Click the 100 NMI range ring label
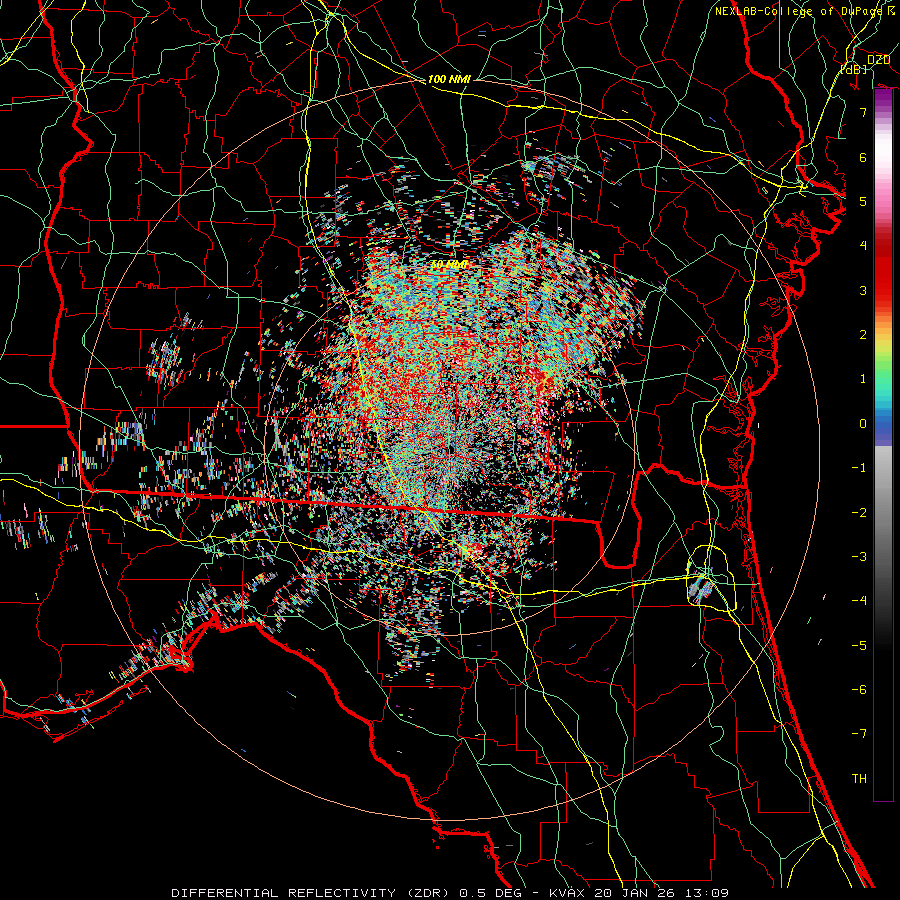This screenshot has width=900, height=900. (449, 79)
